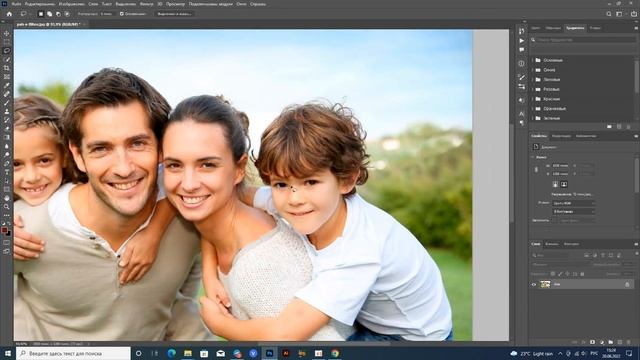Enable Add to selection mode

tap(49, 14)
